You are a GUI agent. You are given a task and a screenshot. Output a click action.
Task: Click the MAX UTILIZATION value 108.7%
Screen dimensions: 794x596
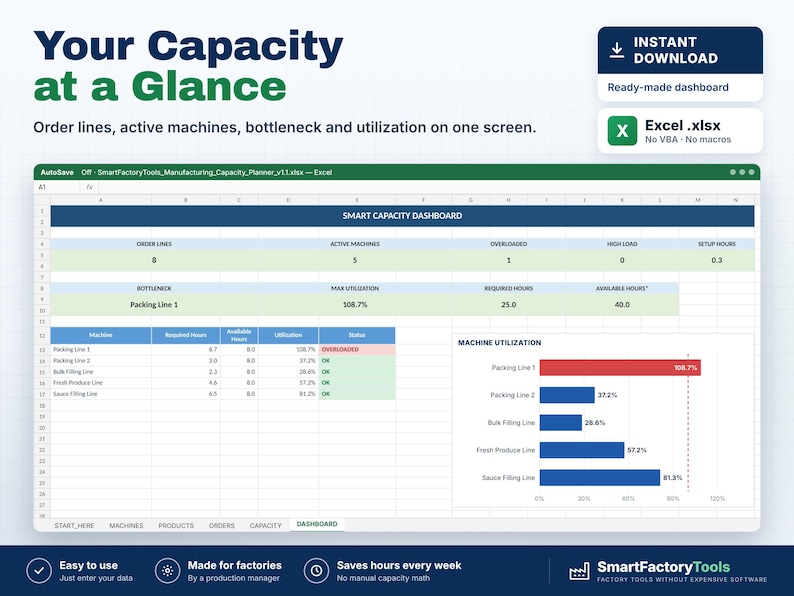tap(355, 305)
